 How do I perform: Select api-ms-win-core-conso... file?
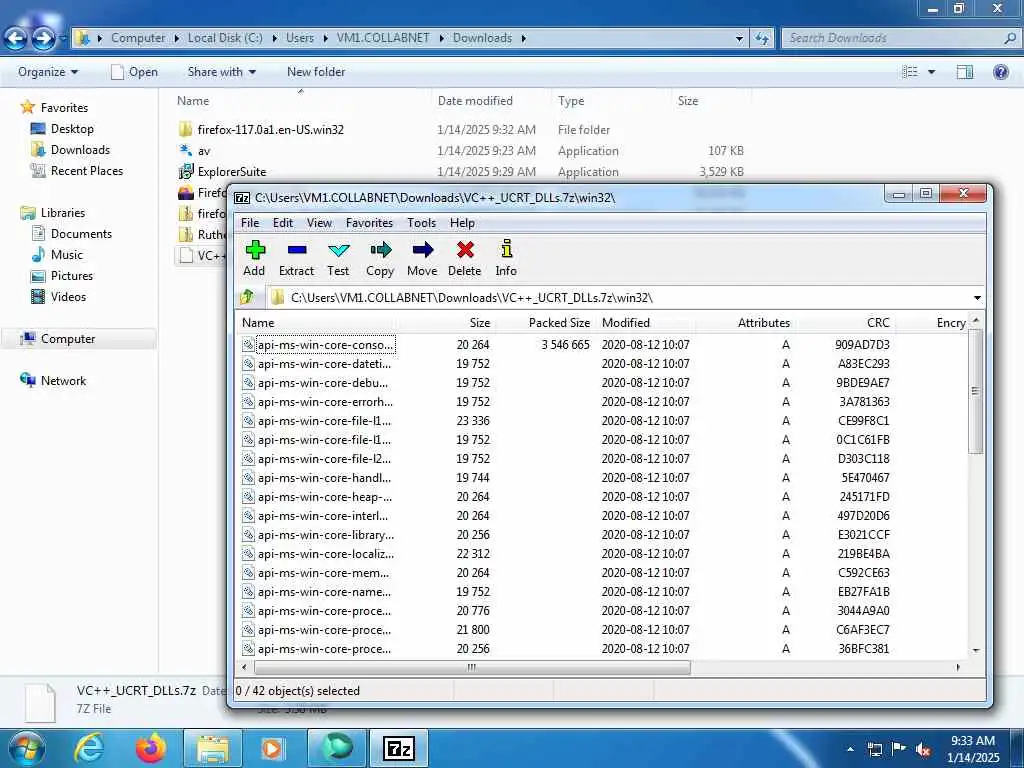point(325,345)
